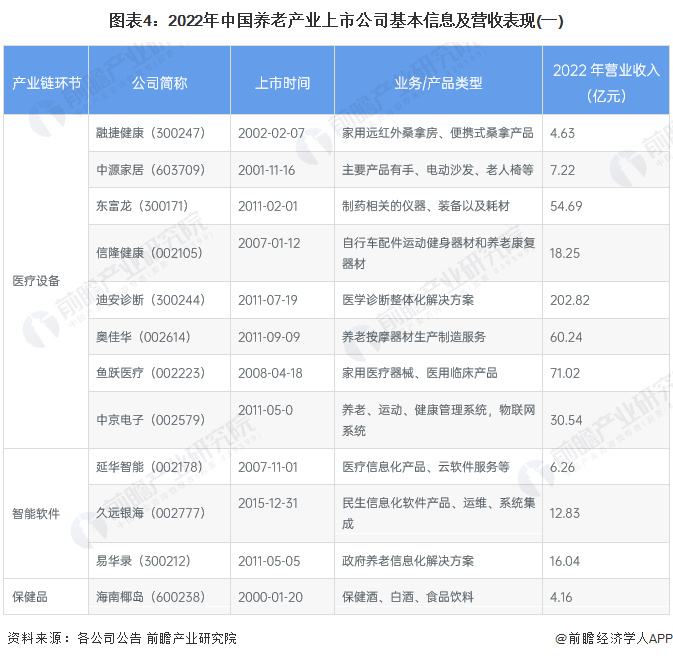The width and height of the screenshot is (673, 659).
Task: Click the listing date 2000-01-20
Action: [x=270, y=598]
